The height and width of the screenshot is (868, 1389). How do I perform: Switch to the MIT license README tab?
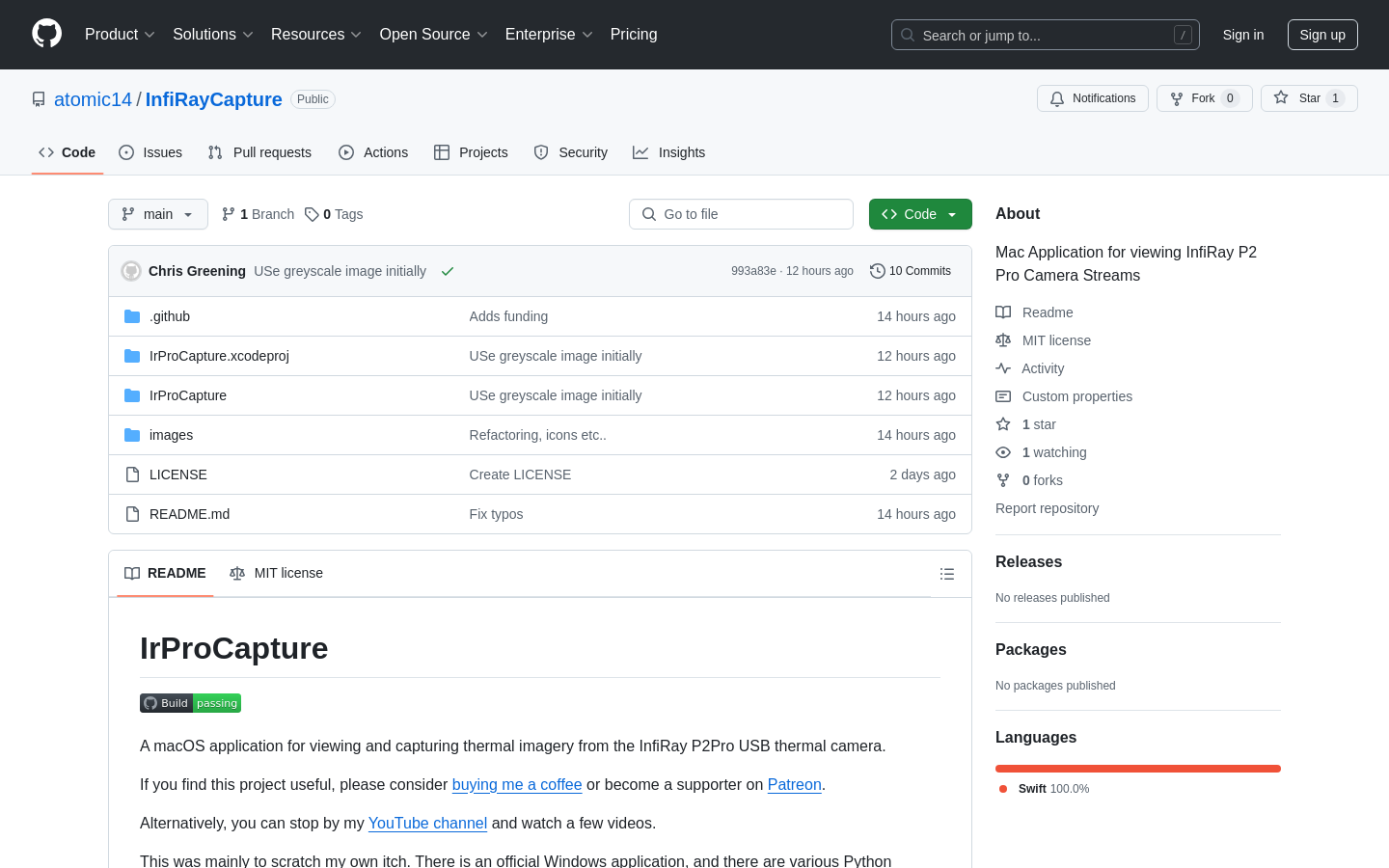click(x=277, y=573)
